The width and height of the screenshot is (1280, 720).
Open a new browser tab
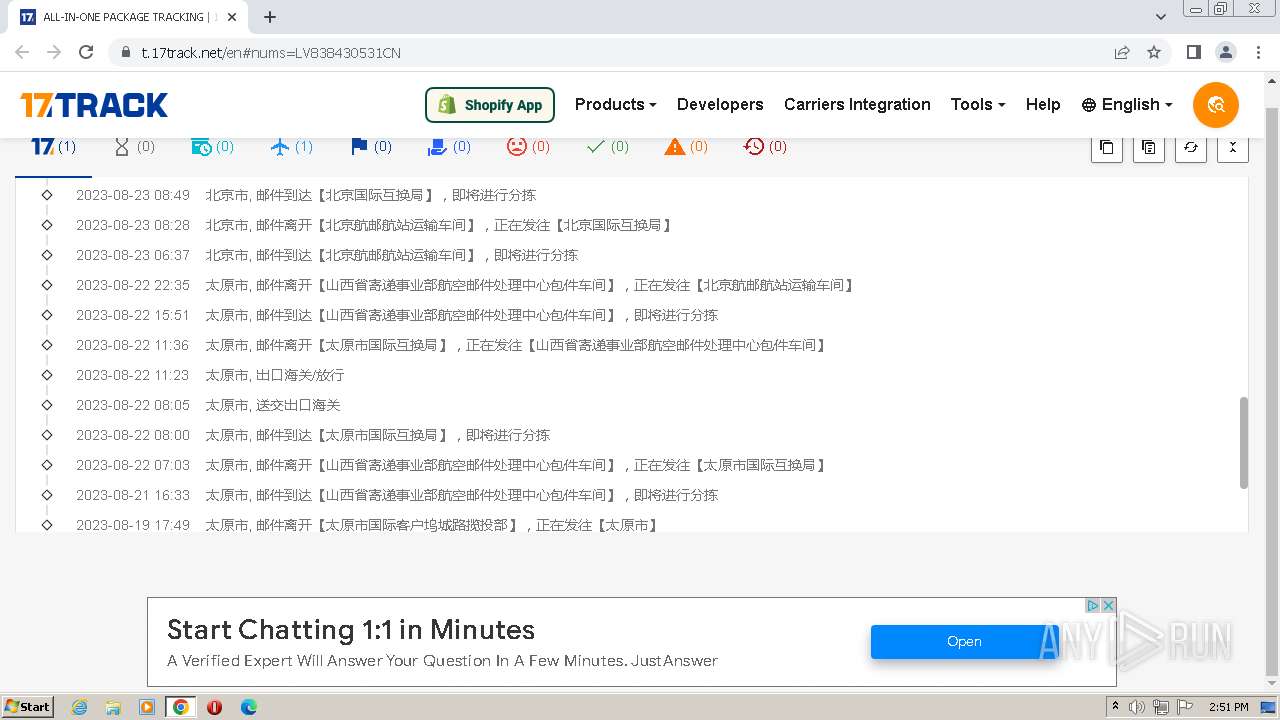(x=270, y=17)
